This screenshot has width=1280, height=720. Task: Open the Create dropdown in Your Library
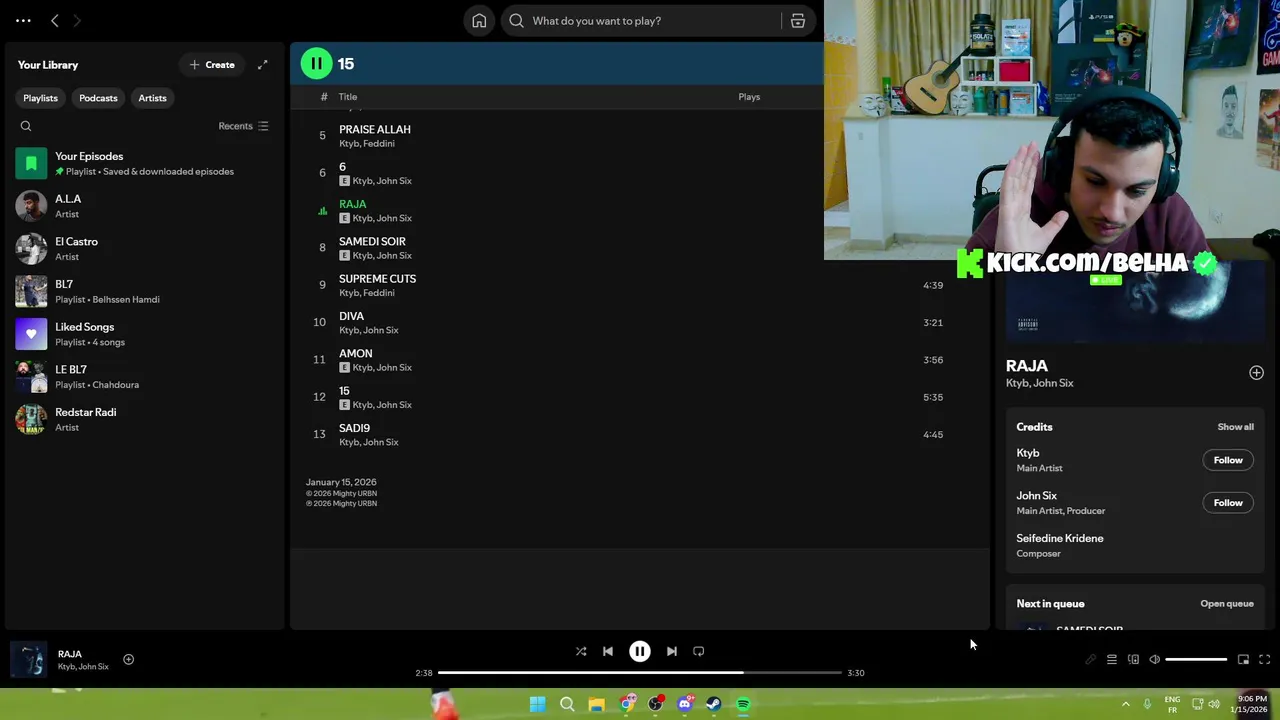click(x=212, y=65)
